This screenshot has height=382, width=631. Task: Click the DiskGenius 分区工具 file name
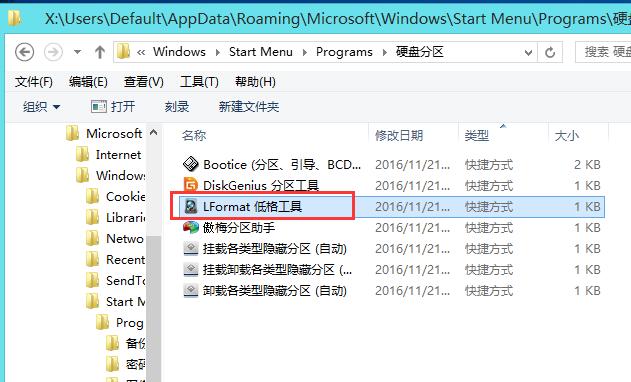pyautogui.click(x=261, y=186)
